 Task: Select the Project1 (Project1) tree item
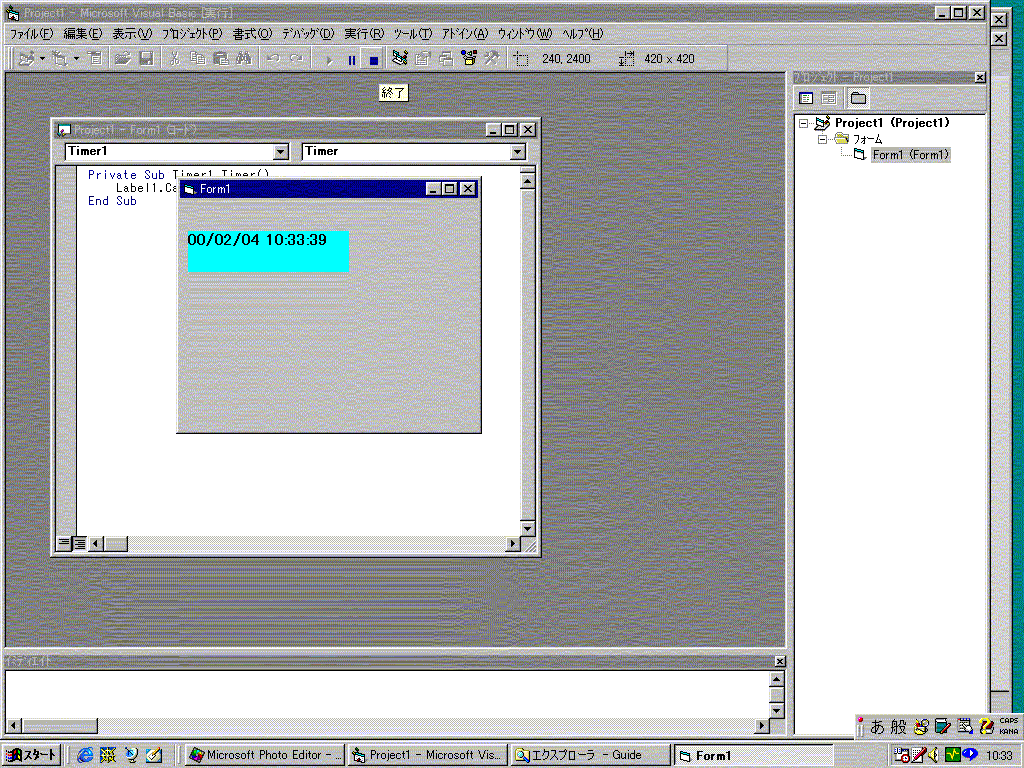tap(892, 123)
